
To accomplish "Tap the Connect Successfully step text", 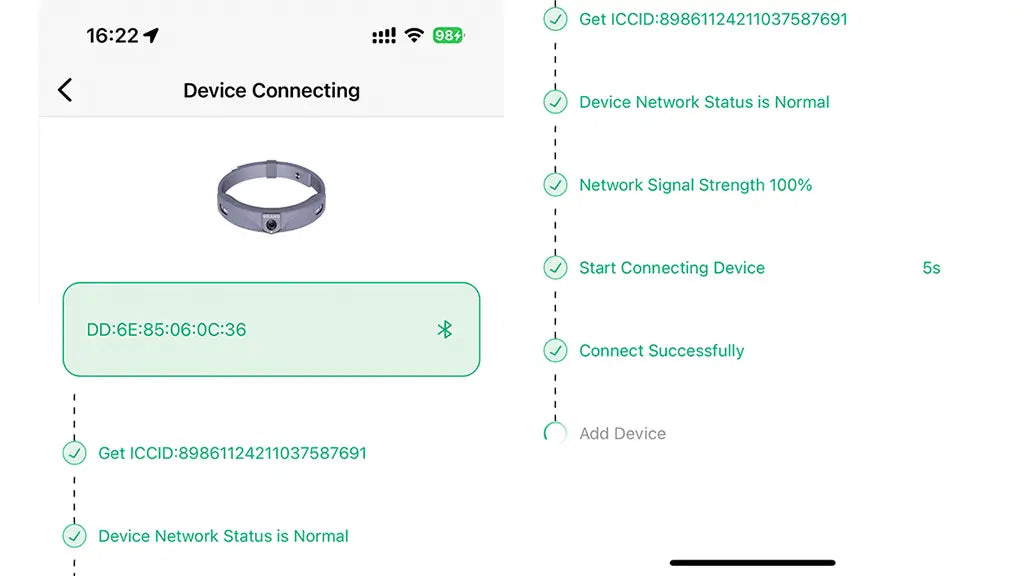I will 661,351.
